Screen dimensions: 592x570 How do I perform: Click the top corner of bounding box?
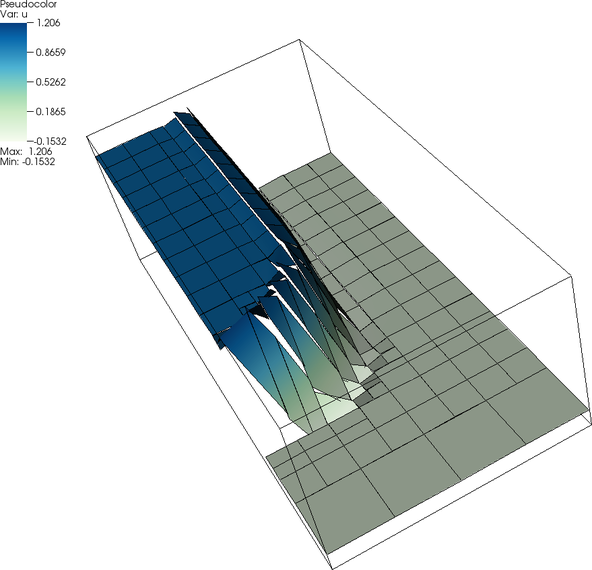(x=300, y=39)
